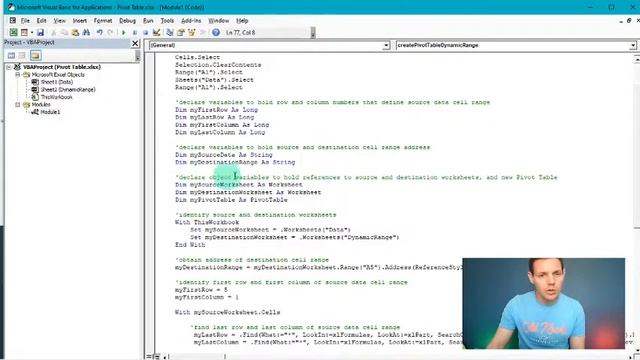Image resolution: width=640 pixels, height=360 pixels.
Task: Select the Modules folder label
Action: pyautogui.click(x=41, y=104)
